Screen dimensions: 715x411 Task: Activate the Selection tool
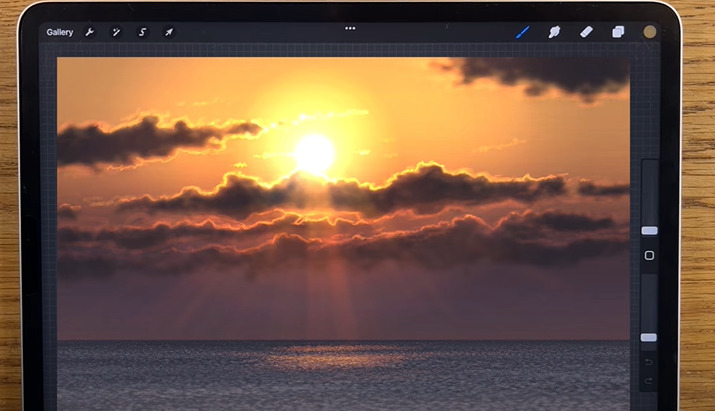[143, 32]
